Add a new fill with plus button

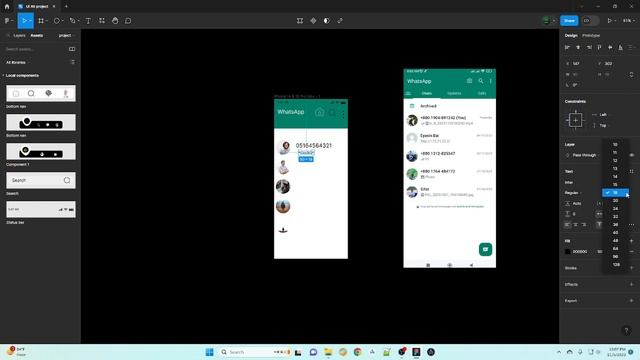(x=631, y=241)
